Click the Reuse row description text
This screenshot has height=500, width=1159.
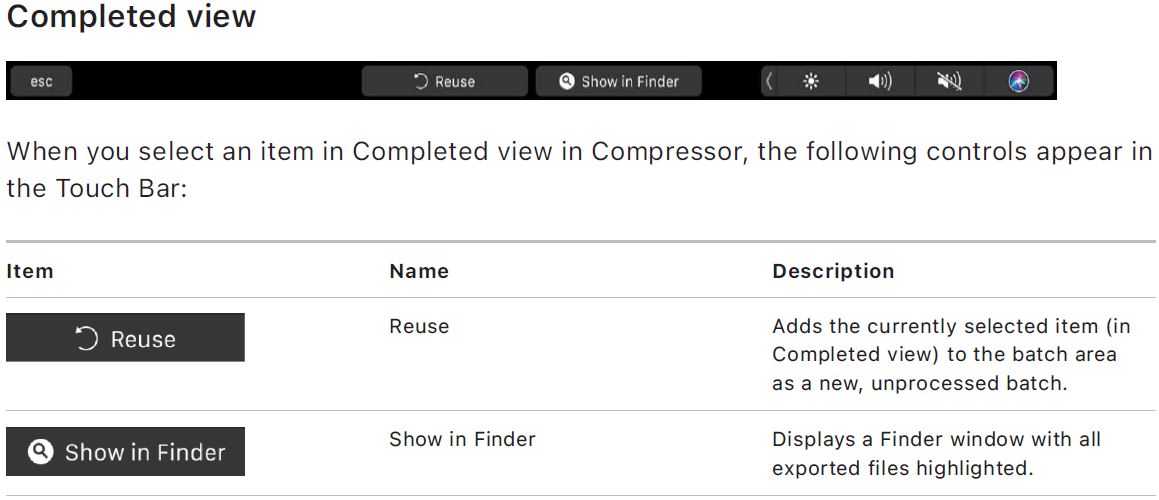click(944, 354)
